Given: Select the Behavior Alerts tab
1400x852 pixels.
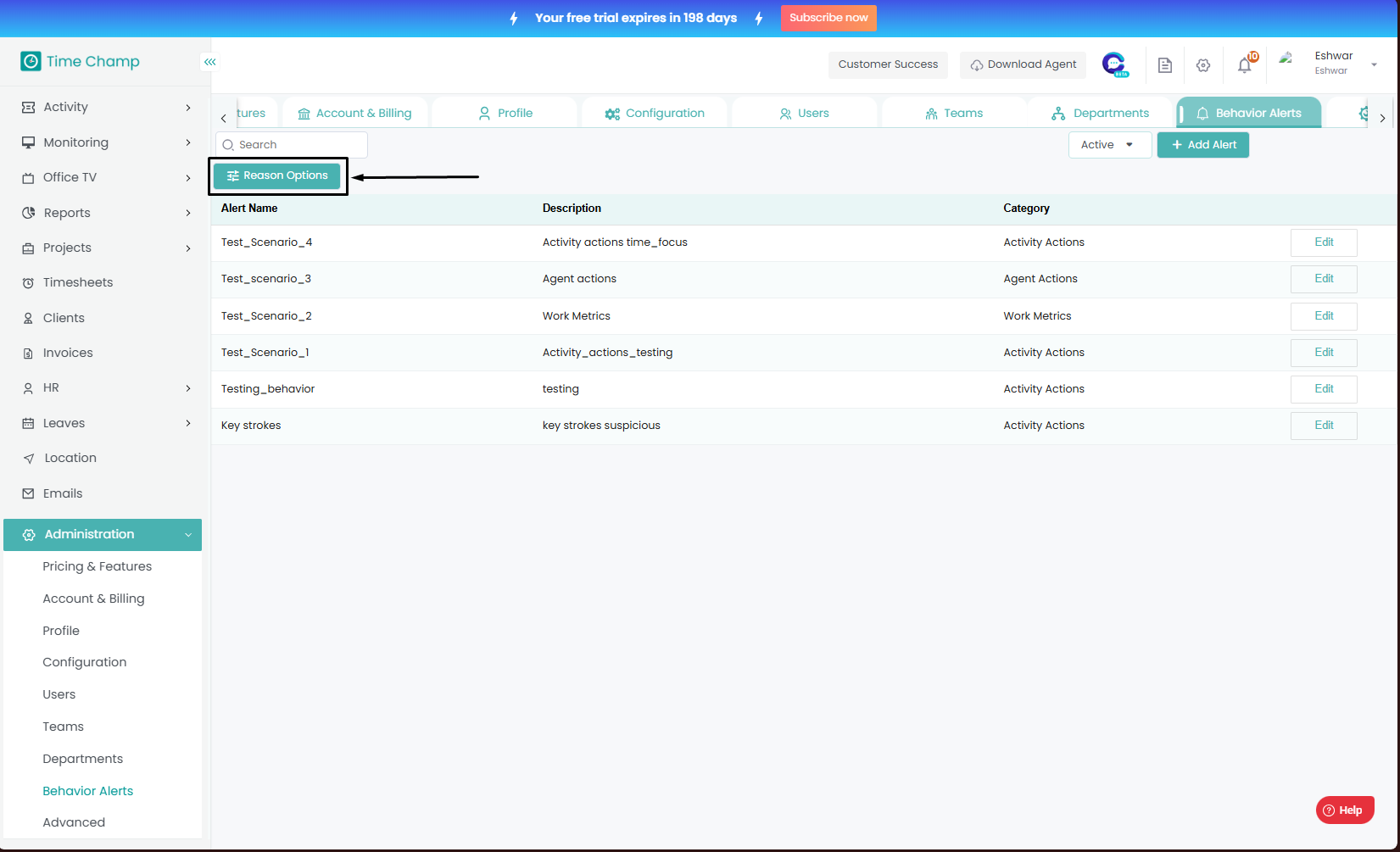Looking at the screenshot, I should pyautogui.click(x=1249, y=113).
